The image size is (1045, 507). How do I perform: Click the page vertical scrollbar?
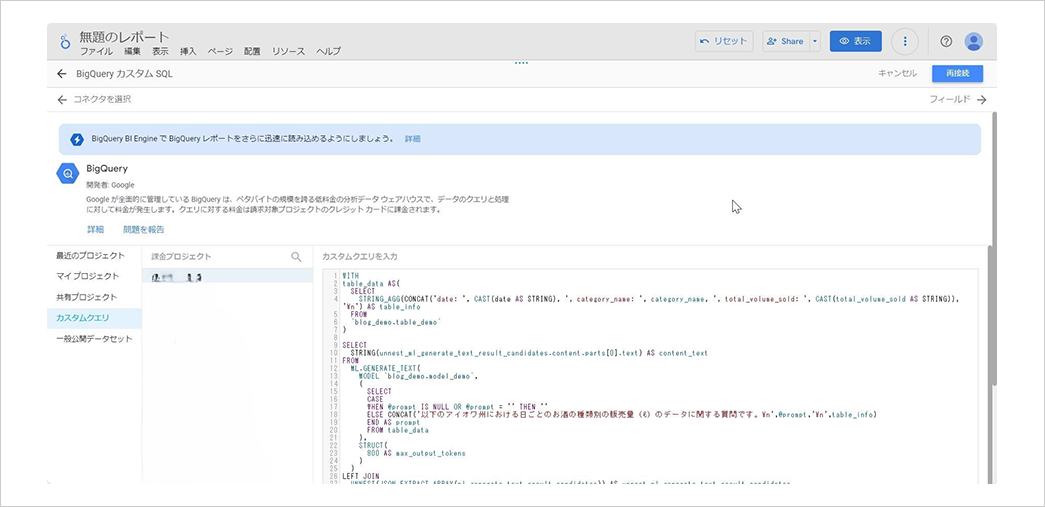click(x=992, y=247)
